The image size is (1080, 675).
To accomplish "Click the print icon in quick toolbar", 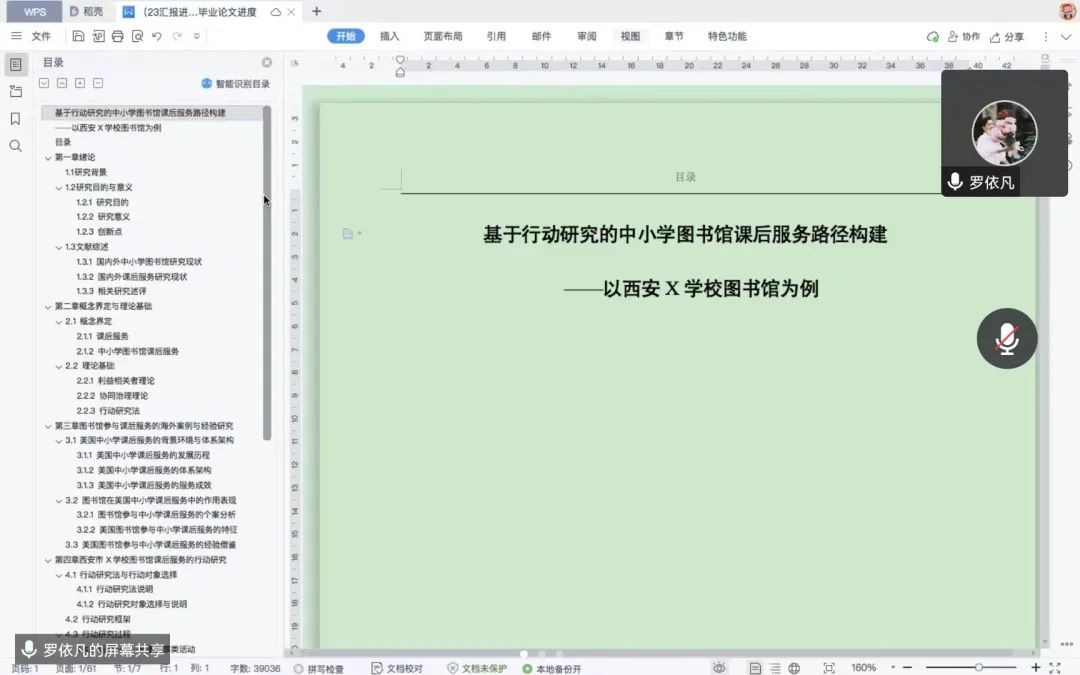I will click(118, 36).
